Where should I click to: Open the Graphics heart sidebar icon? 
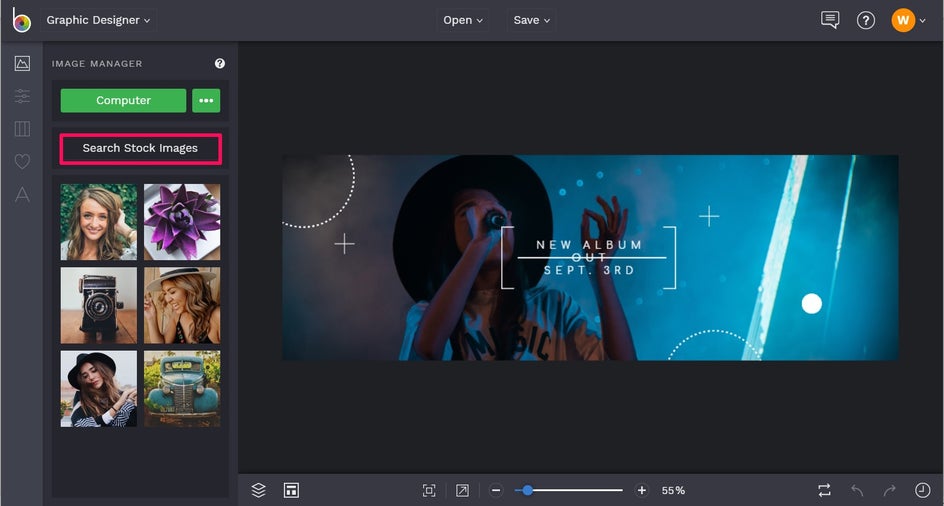(22, 161)
